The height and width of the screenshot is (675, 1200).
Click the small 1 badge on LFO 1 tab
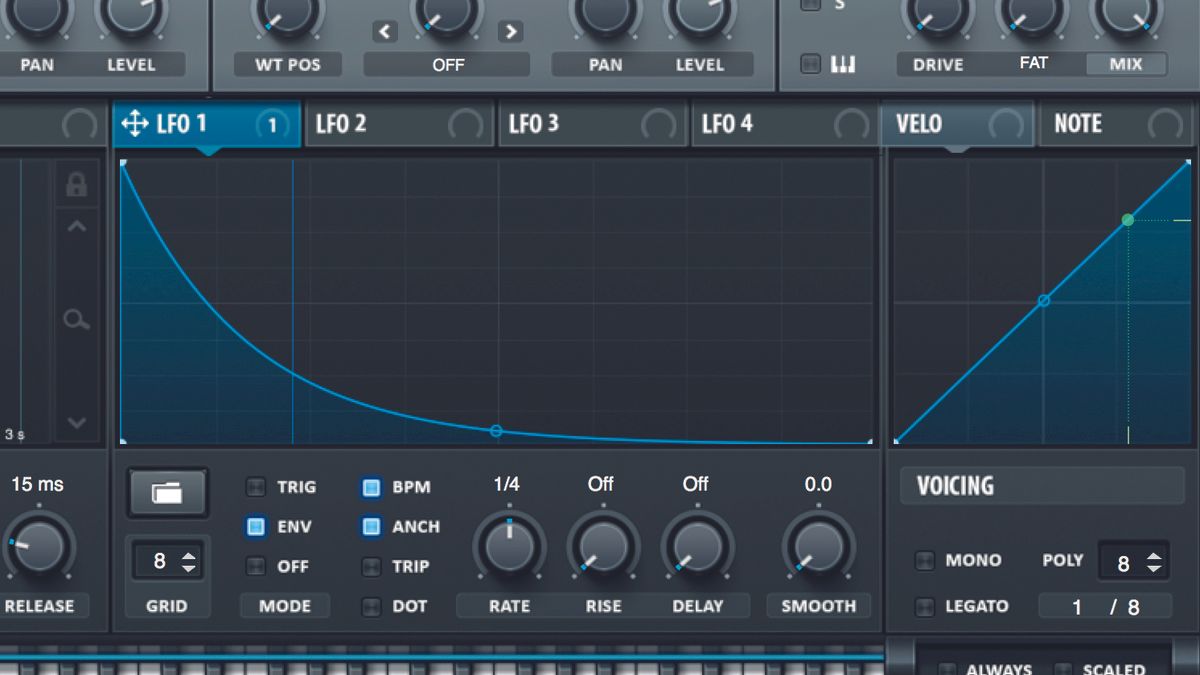(270, 123)
